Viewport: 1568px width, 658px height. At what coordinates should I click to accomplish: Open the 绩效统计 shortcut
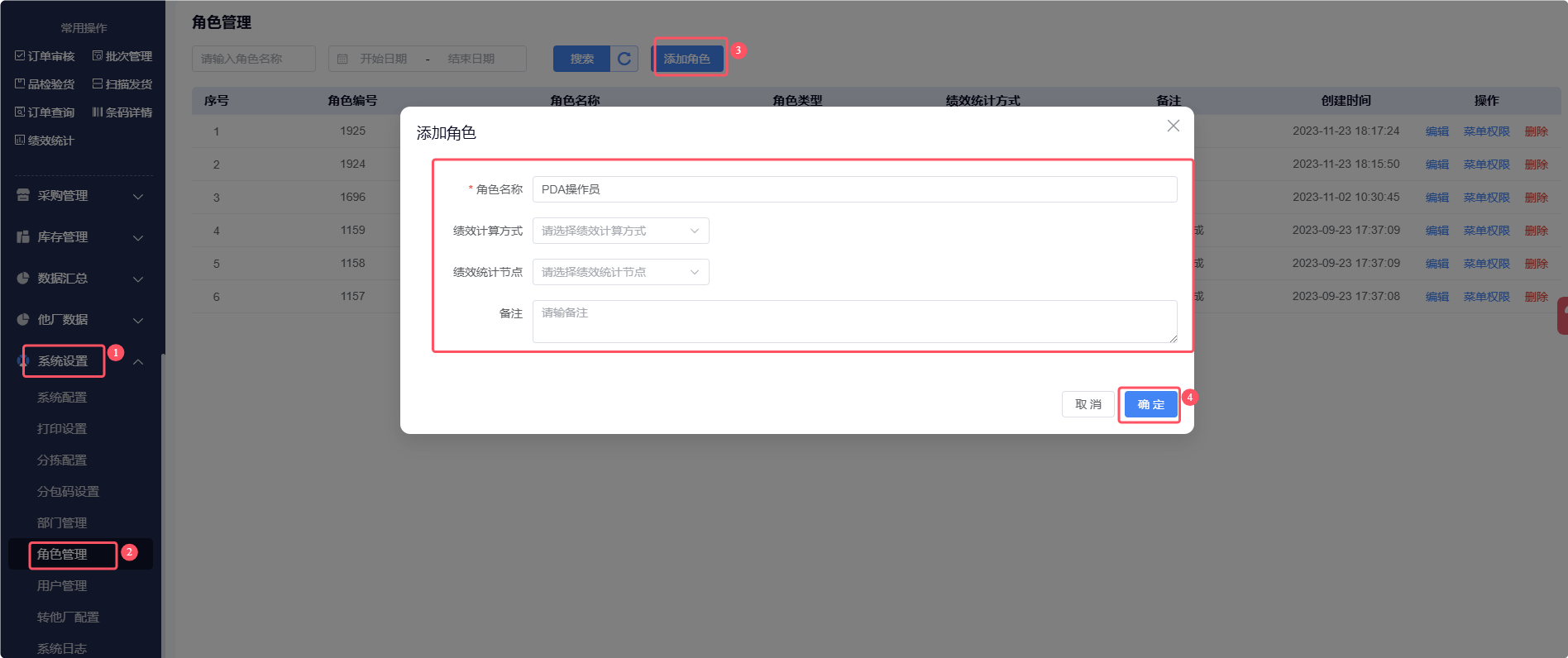45,141
